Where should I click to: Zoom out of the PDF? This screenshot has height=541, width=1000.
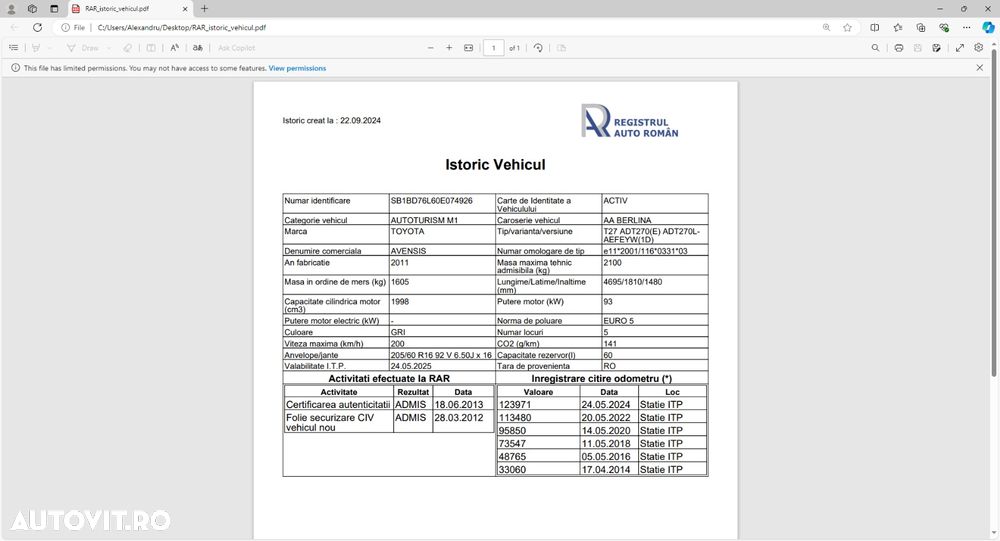pyautogui.click(x=430, y=48)
